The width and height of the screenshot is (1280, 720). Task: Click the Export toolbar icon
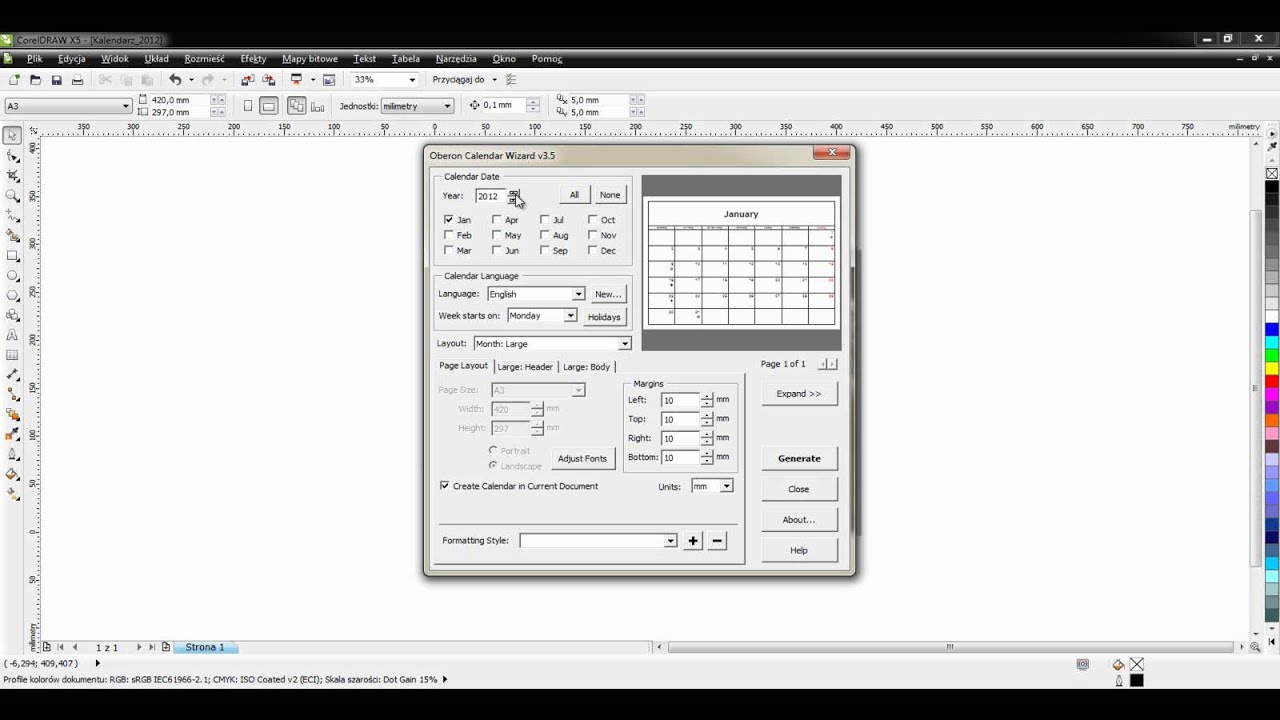coord(269,80)
